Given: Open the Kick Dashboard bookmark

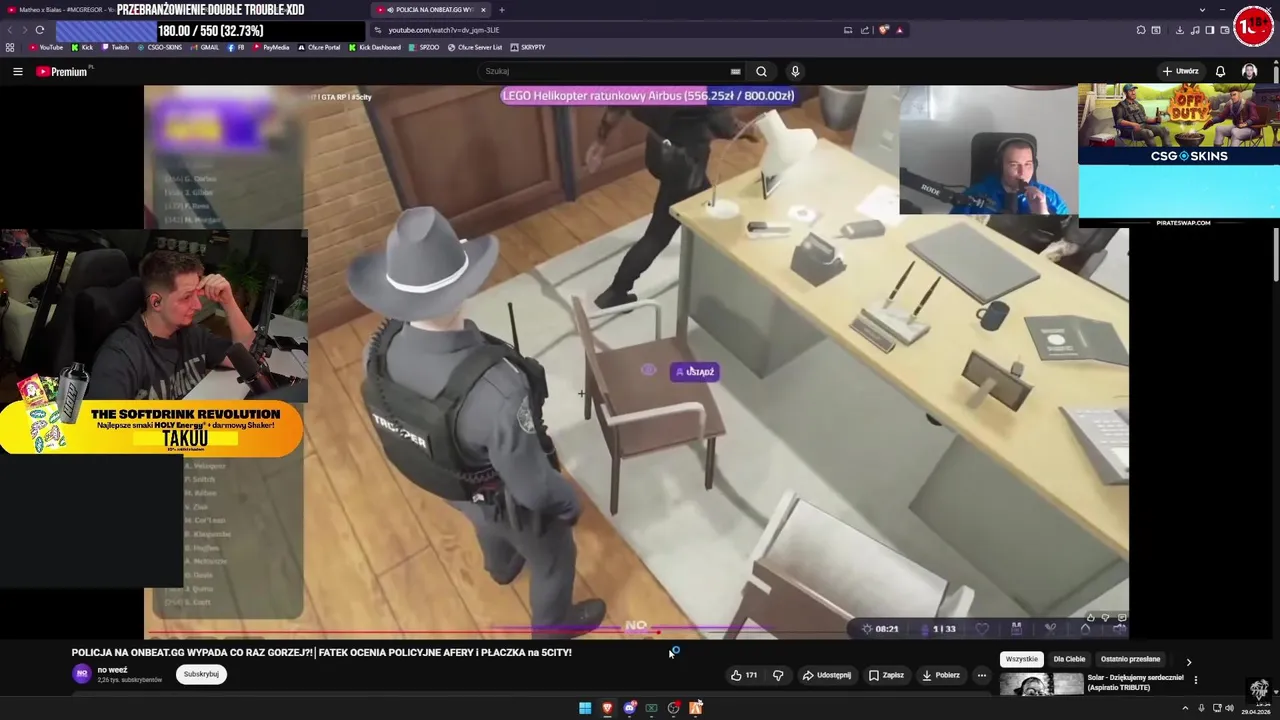Looking at the screenshot, I should [x=374, y=47].
